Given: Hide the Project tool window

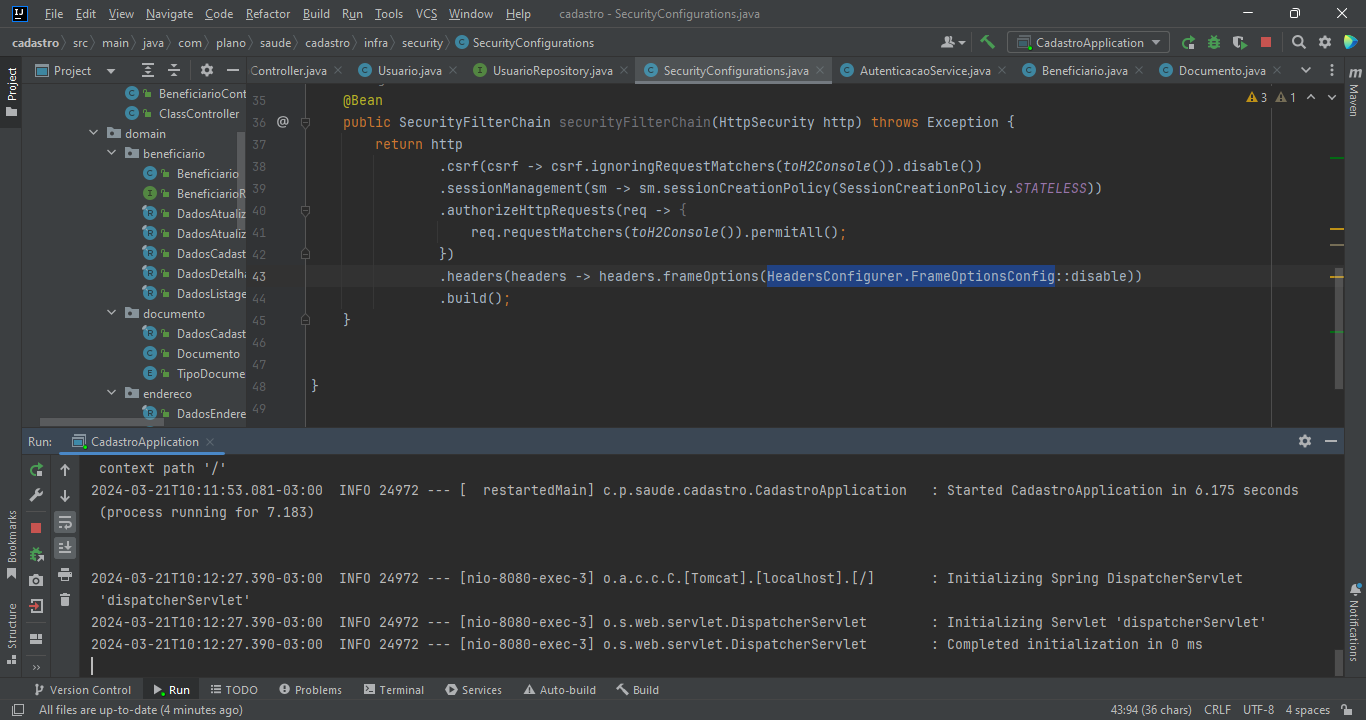Looking at the screenshot, I should click(233, 70).
